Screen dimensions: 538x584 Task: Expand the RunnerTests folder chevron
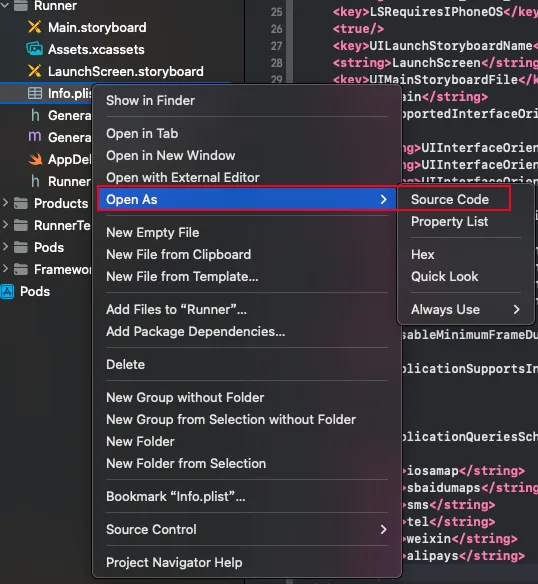coord(5,225)
